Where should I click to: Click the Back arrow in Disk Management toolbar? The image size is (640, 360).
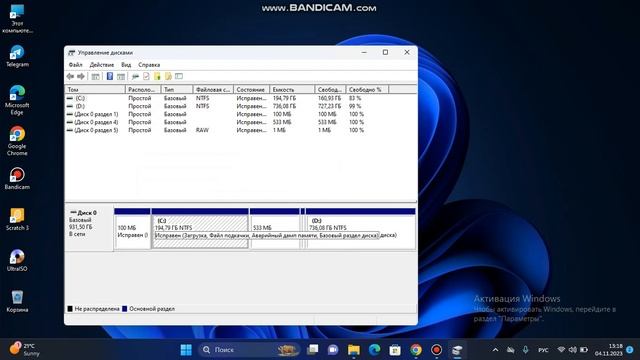70,76
